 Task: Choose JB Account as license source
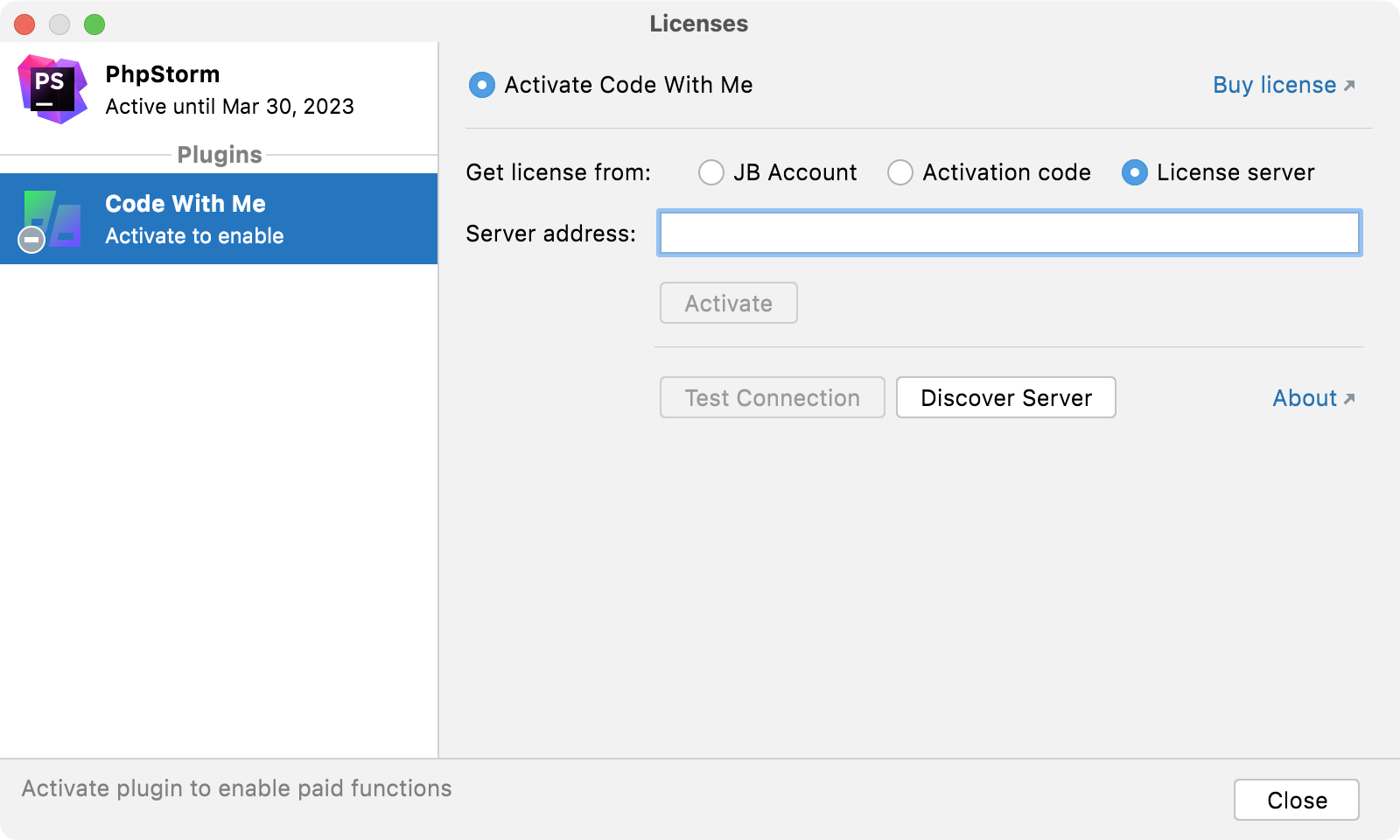711,172
